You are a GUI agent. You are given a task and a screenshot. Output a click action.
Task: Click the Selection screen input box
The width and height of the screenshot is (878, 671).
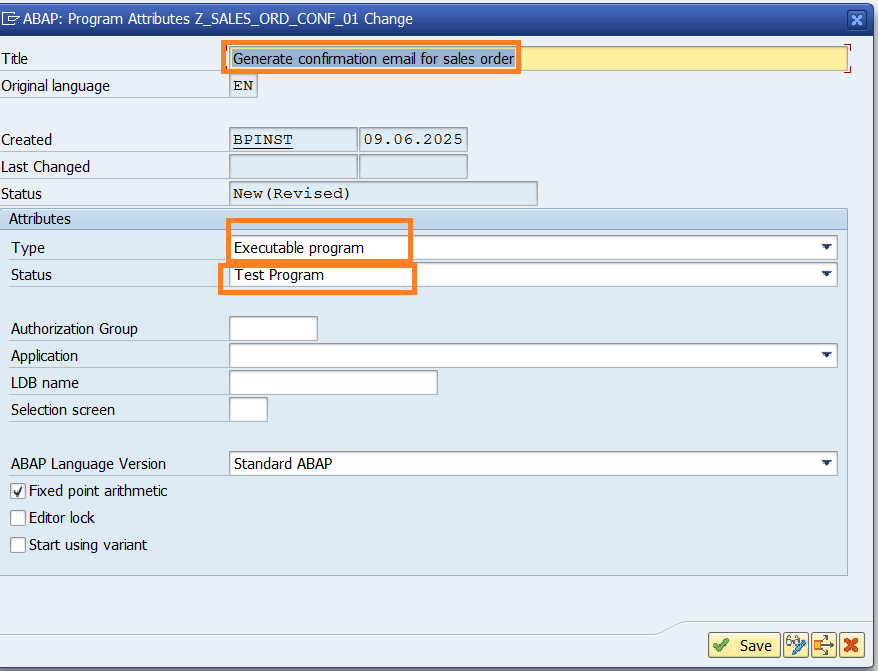(x=248, y=409)
